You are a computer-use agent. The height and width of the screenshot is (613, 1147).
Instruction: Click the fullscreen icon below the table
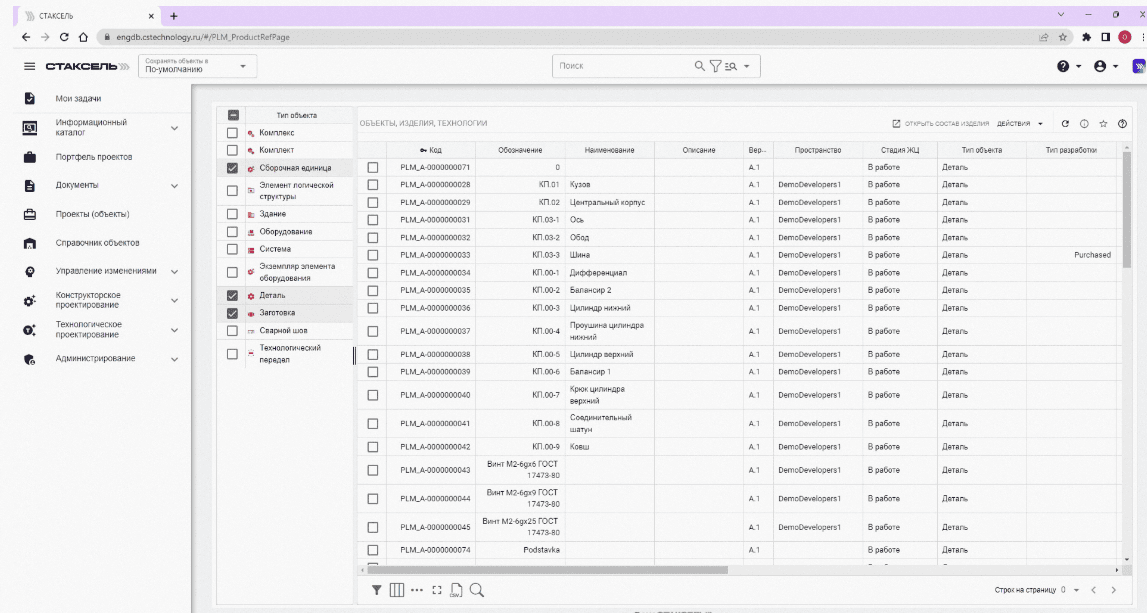pos(436,590)
